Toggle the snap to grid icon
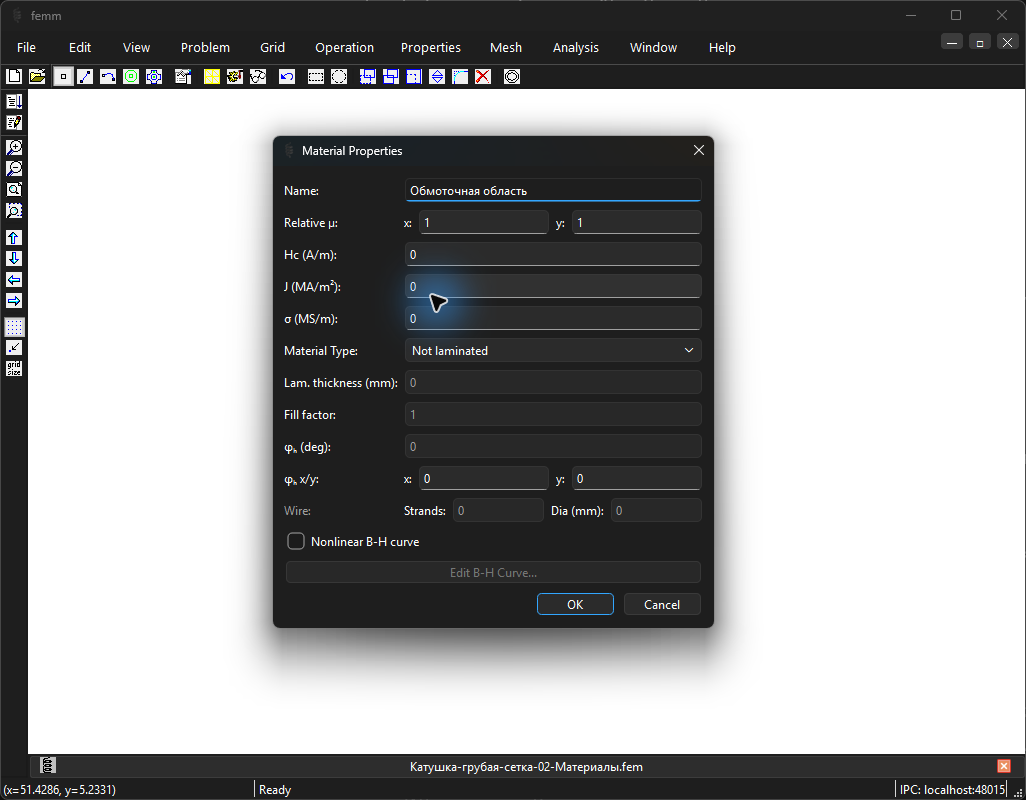1026x800 pixels. [14, 347]
